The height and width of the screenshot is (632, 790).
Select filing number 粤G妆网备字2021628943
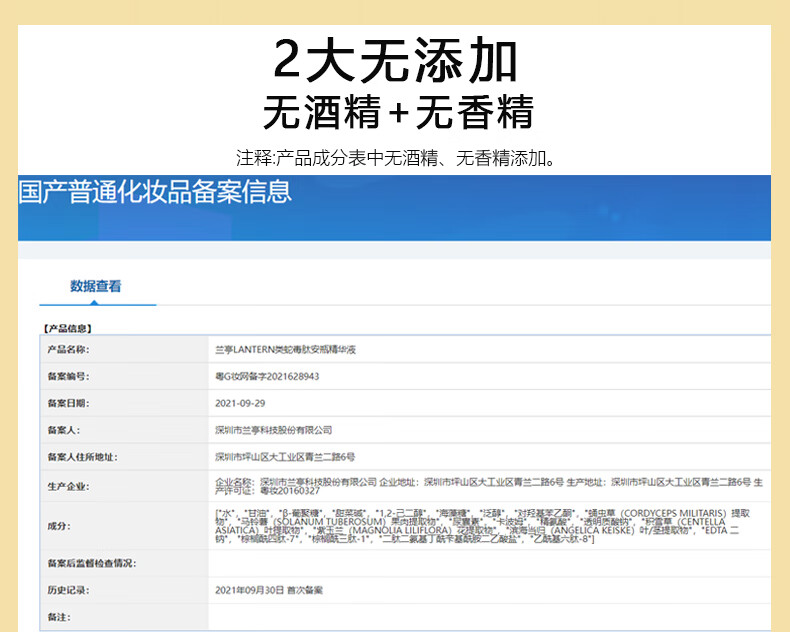click(267, 376)
